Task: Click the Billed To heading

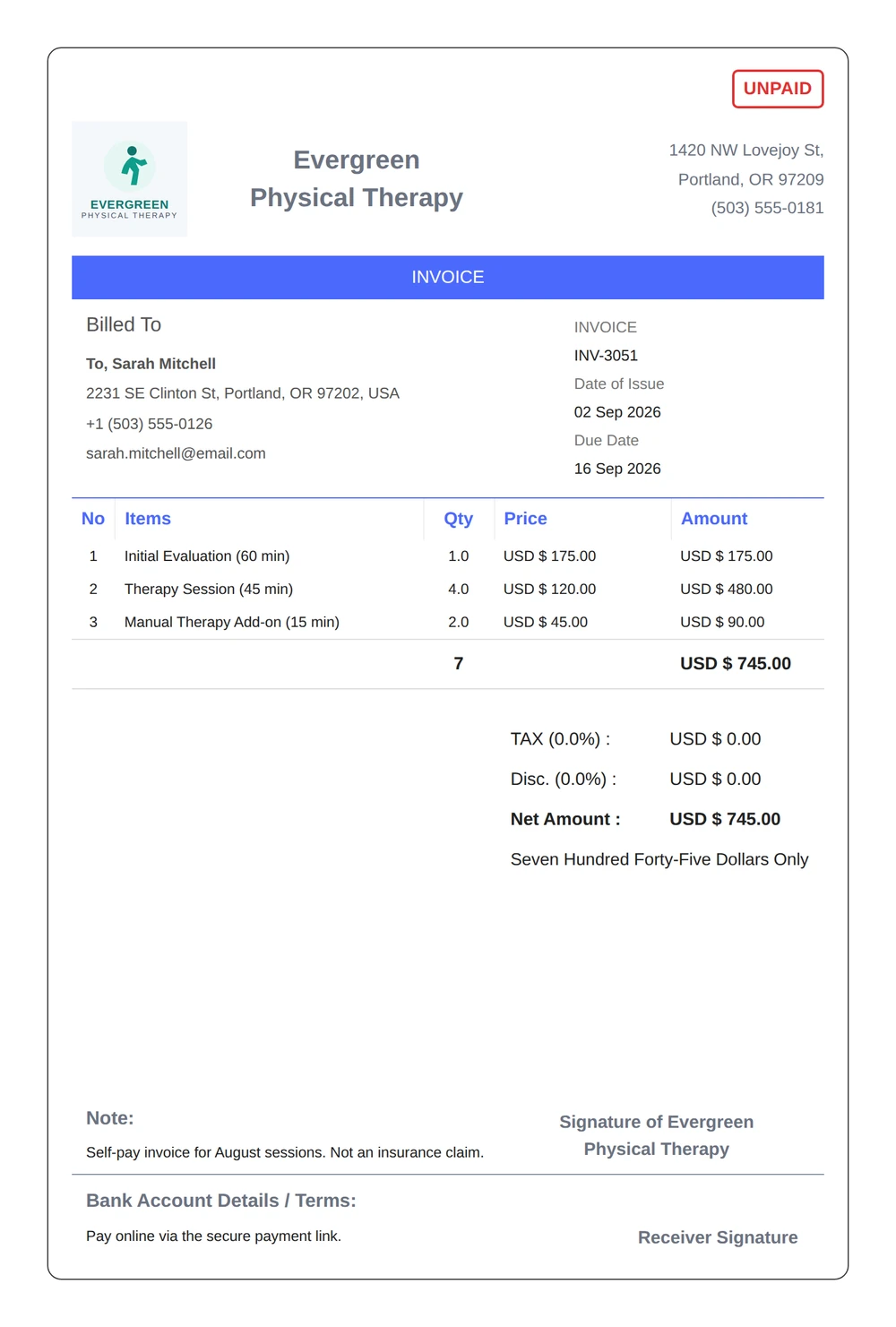Action: click(124, 324)
